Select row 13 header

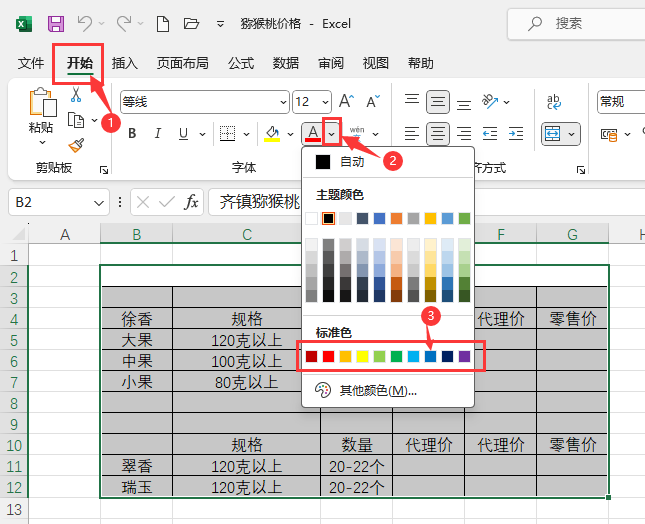pyautogui.click(x=14, y=509)
